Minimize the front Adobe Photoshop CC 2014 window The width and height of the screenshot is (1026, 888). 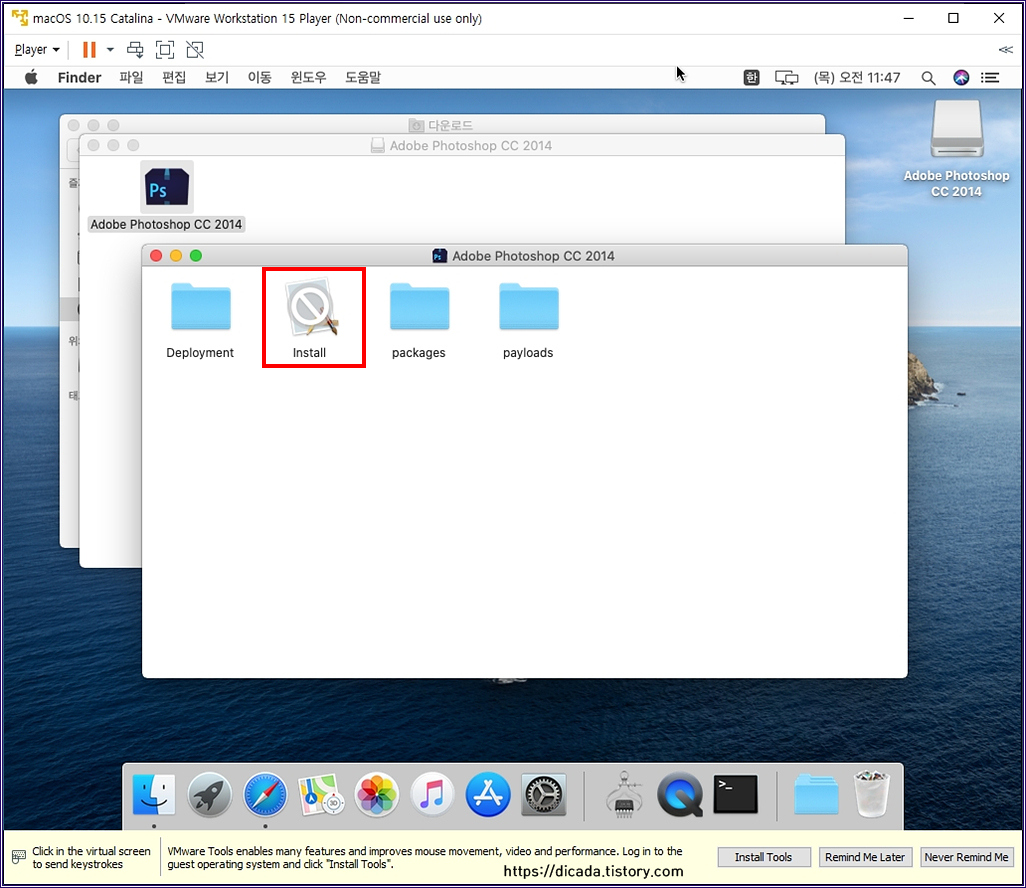pos(176,256)
